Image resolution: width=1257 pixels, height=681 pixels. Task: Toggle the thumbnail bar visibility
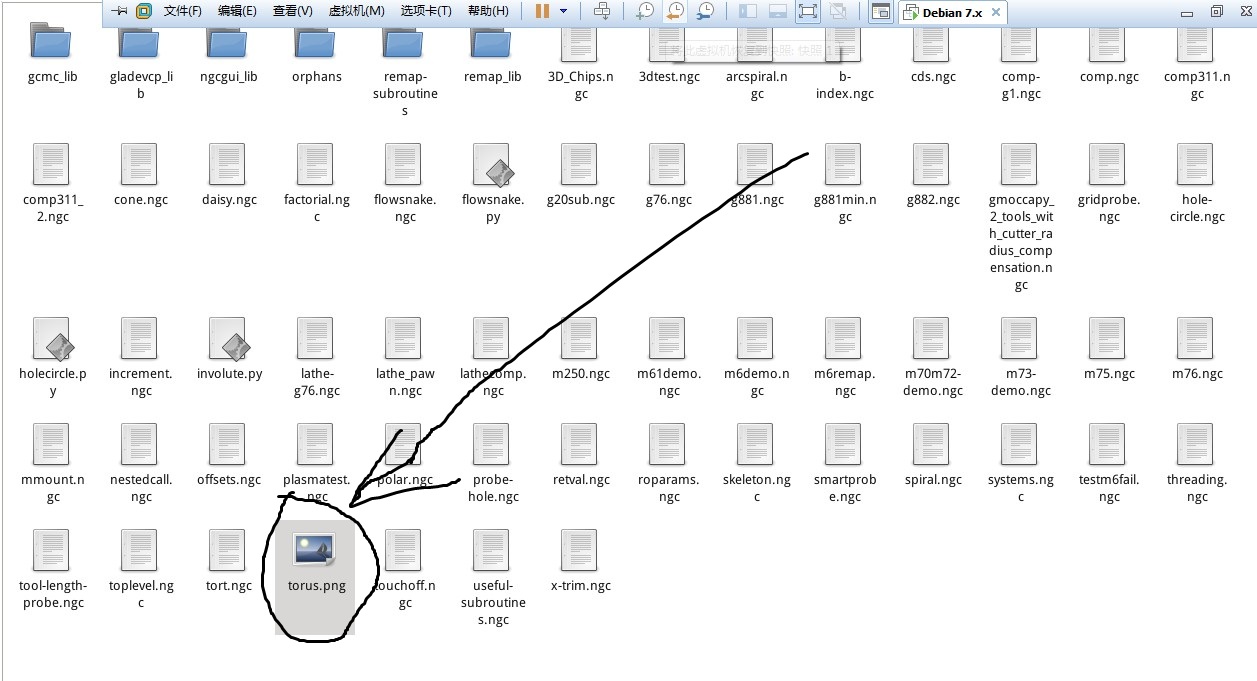777,11
